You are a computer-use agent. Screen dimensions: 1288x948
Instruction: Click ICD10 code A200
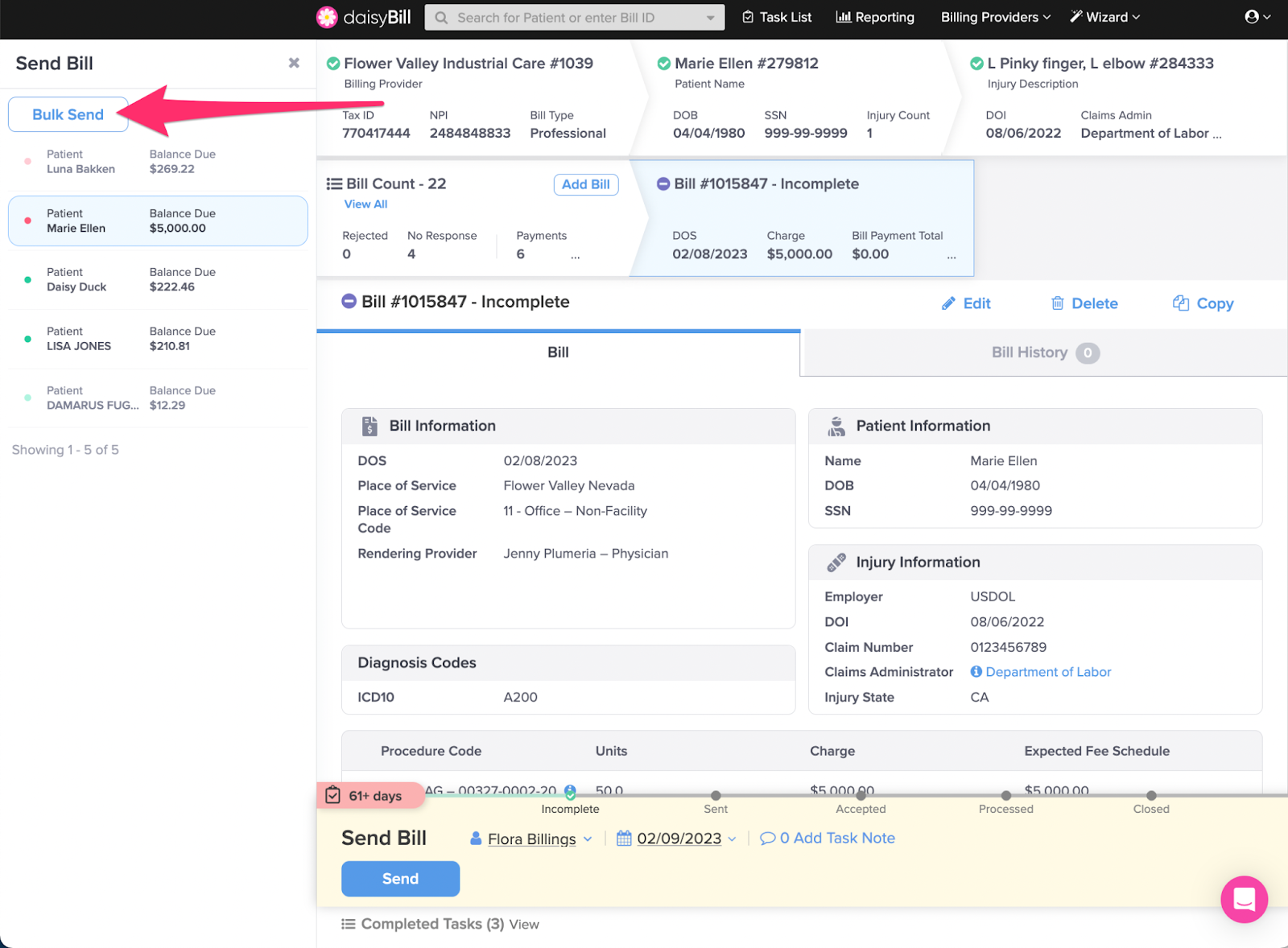(x=520, y=697)
